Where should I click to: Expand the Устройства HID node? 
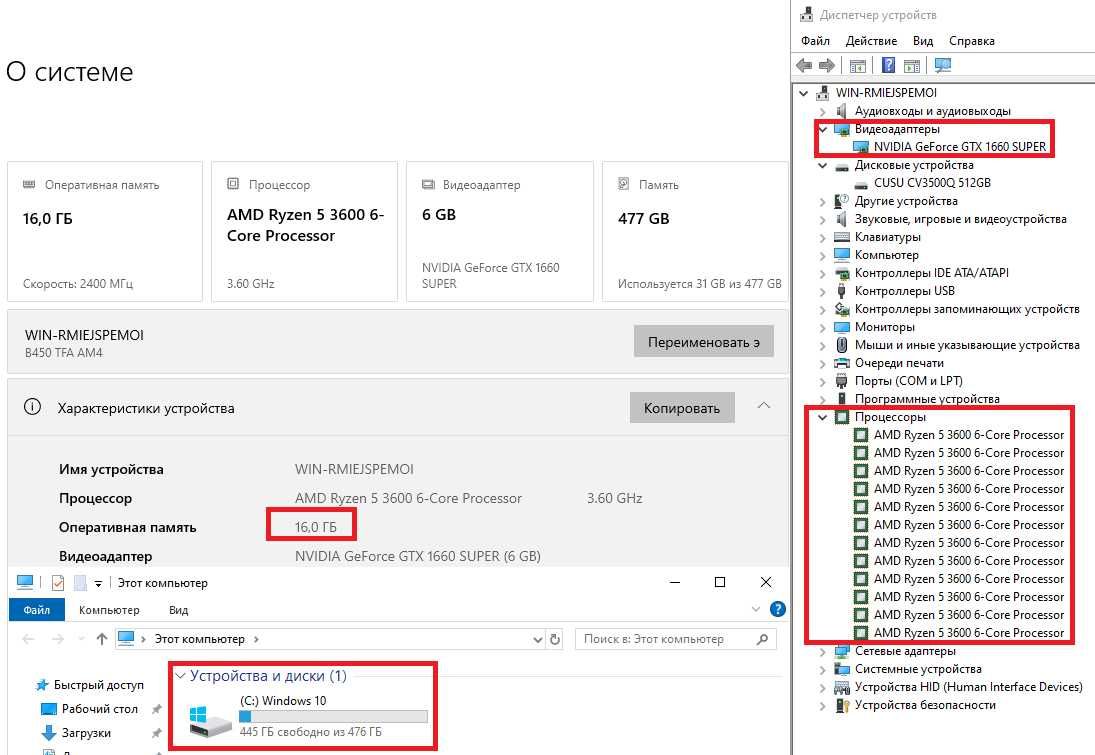(x=823, y=688)
